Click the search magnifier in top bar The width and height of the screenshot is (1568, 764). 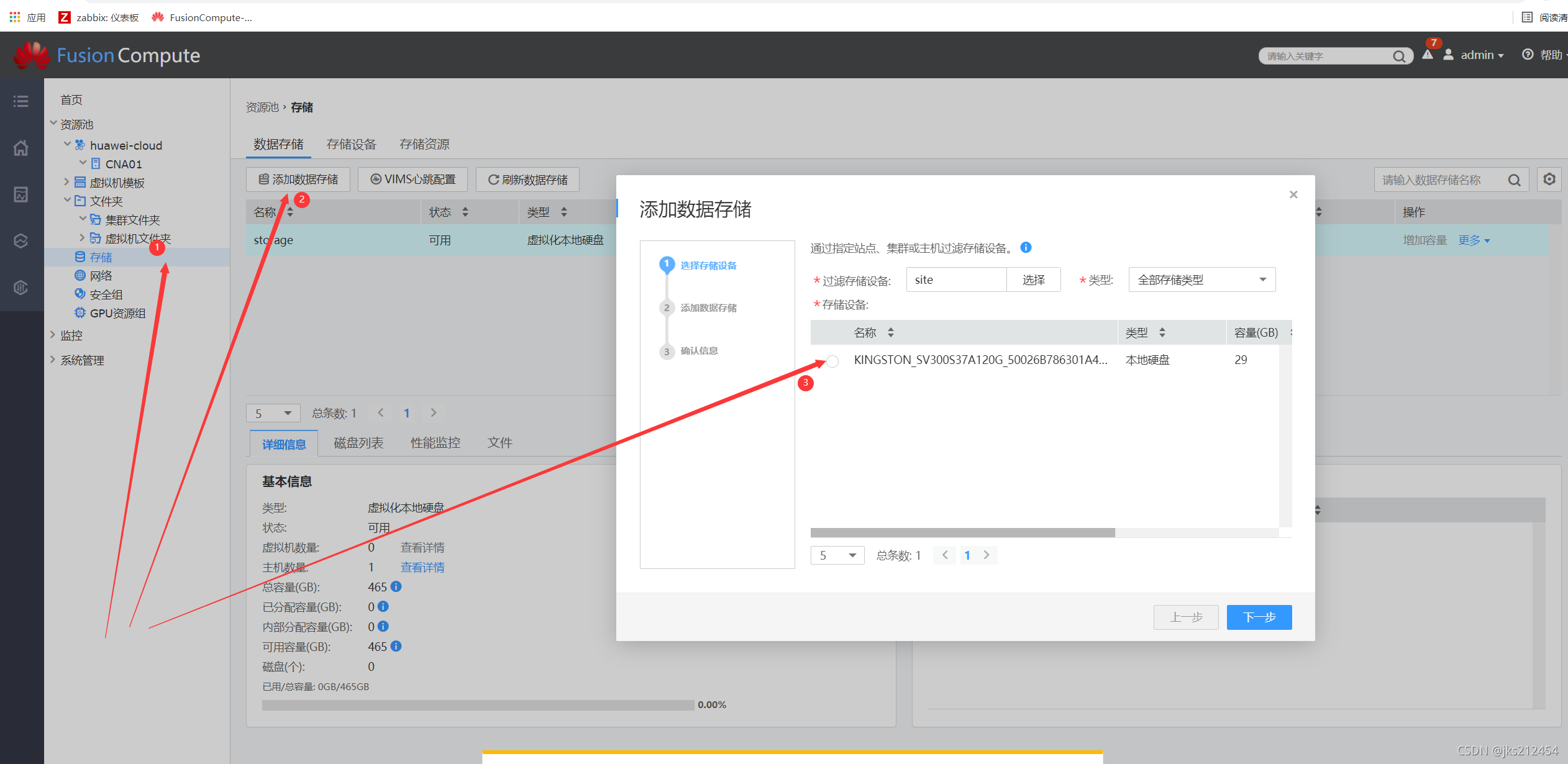pyautogui.click(x=1400, y=56)
